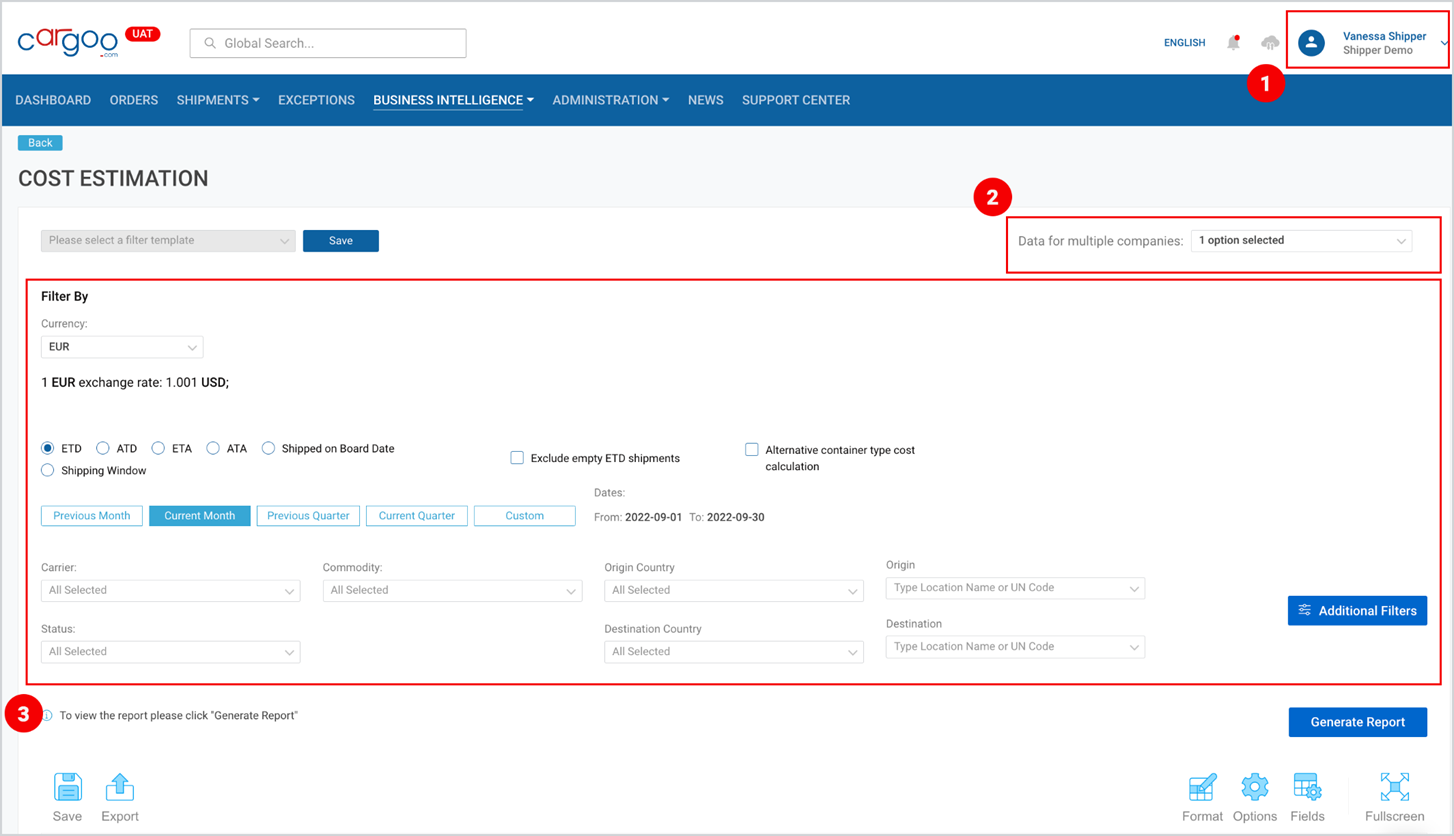Select Current Month date range
The image size is (1454, 836).
(x=200, y=516)
